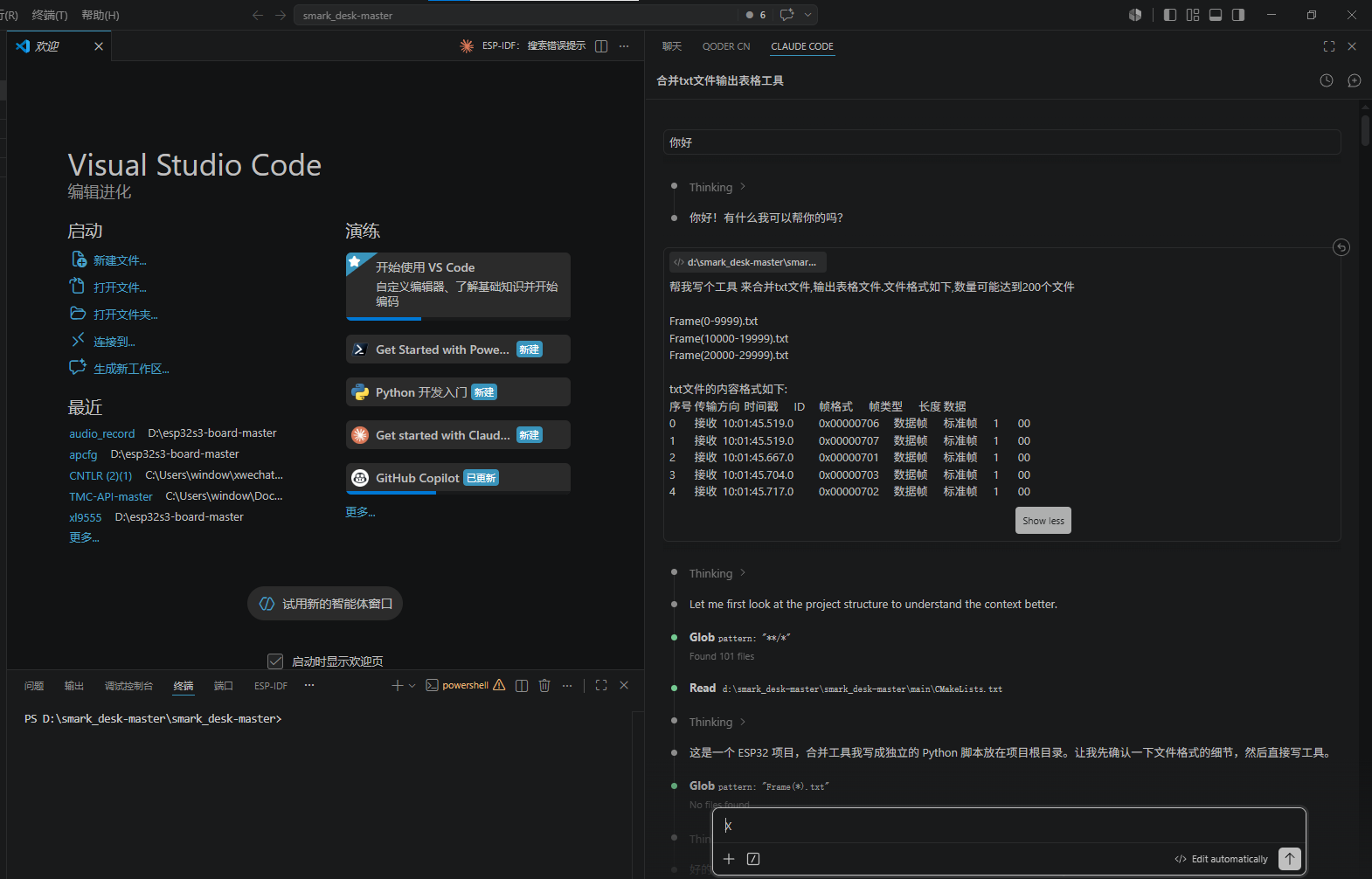The width and height of the screenshot is (1372, 879).
Task: Open Get started with Claude walkthrough
Action: [x=458, y=435]
